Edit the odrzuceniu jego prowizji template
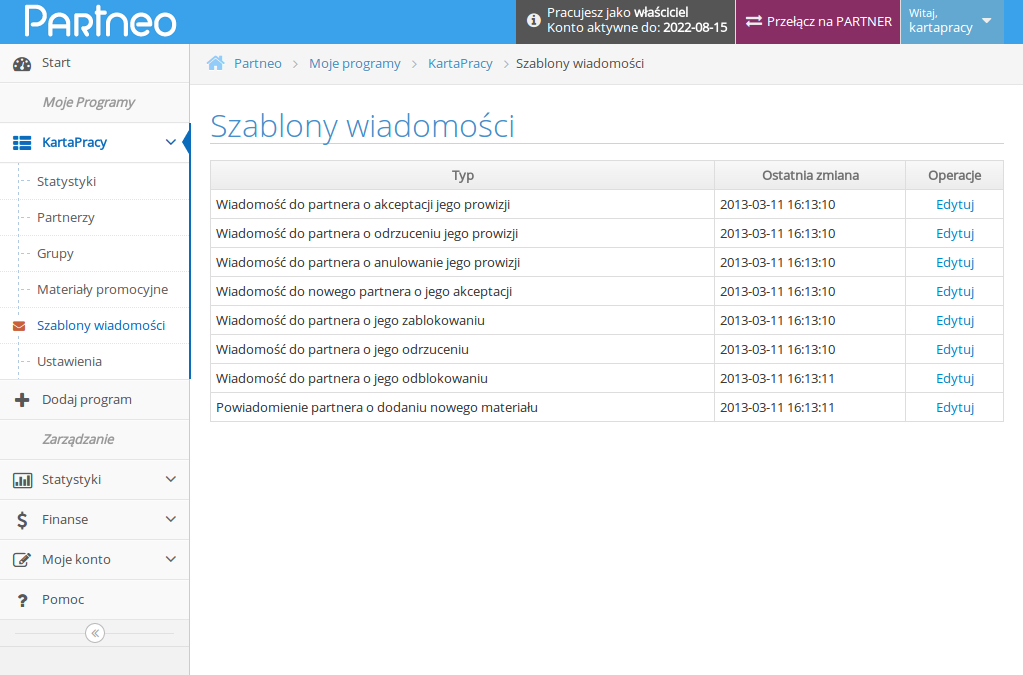The height and width of the screenshot is (675, 1023). tap(954, 233)
